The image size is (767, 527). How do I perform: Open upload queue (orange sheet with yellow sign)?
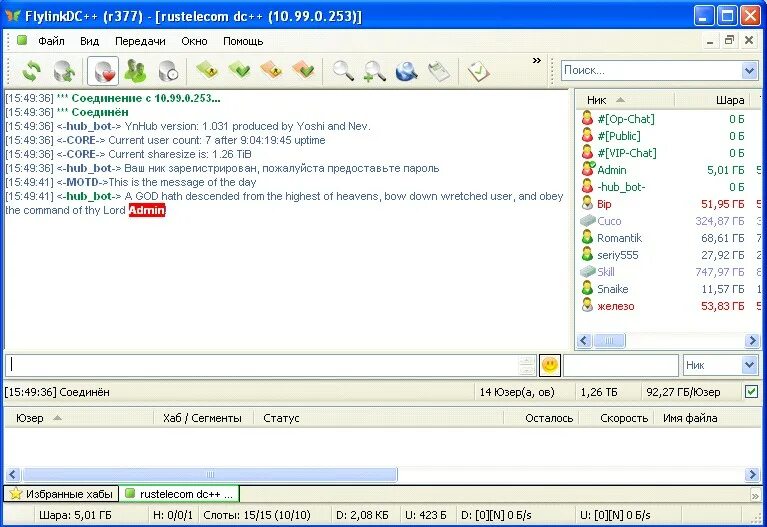(271, 70)
